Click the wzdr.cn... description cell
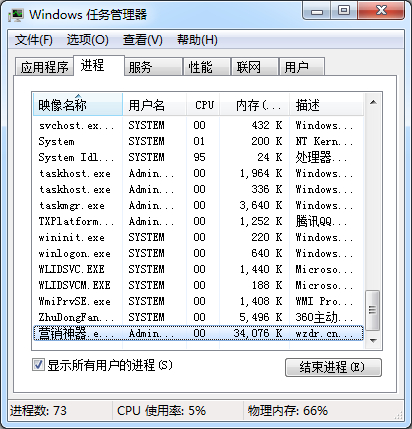The height and width of the screenshot is (429, 412). [324, 333]
